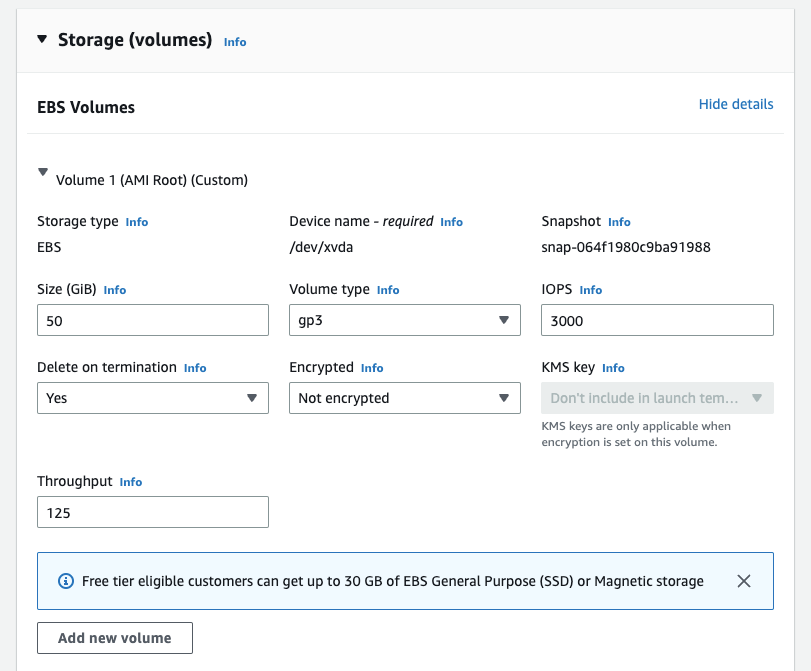The height and width of the screenshot is (671, 811).
Task: Open Info for Storage type
Action: click(x=137, y=222)
